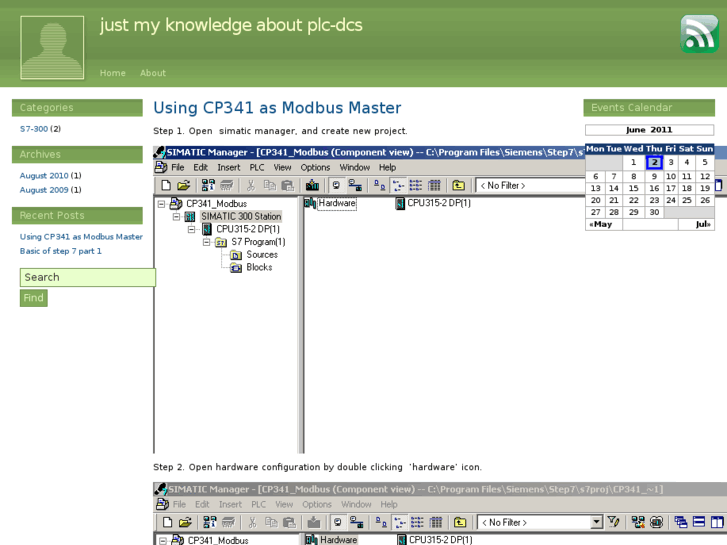Viewport: 727px width, 545px height.
Task: Open Edit menu in Step 1 SIMATIC Manager
Action: tap(201, 167)
